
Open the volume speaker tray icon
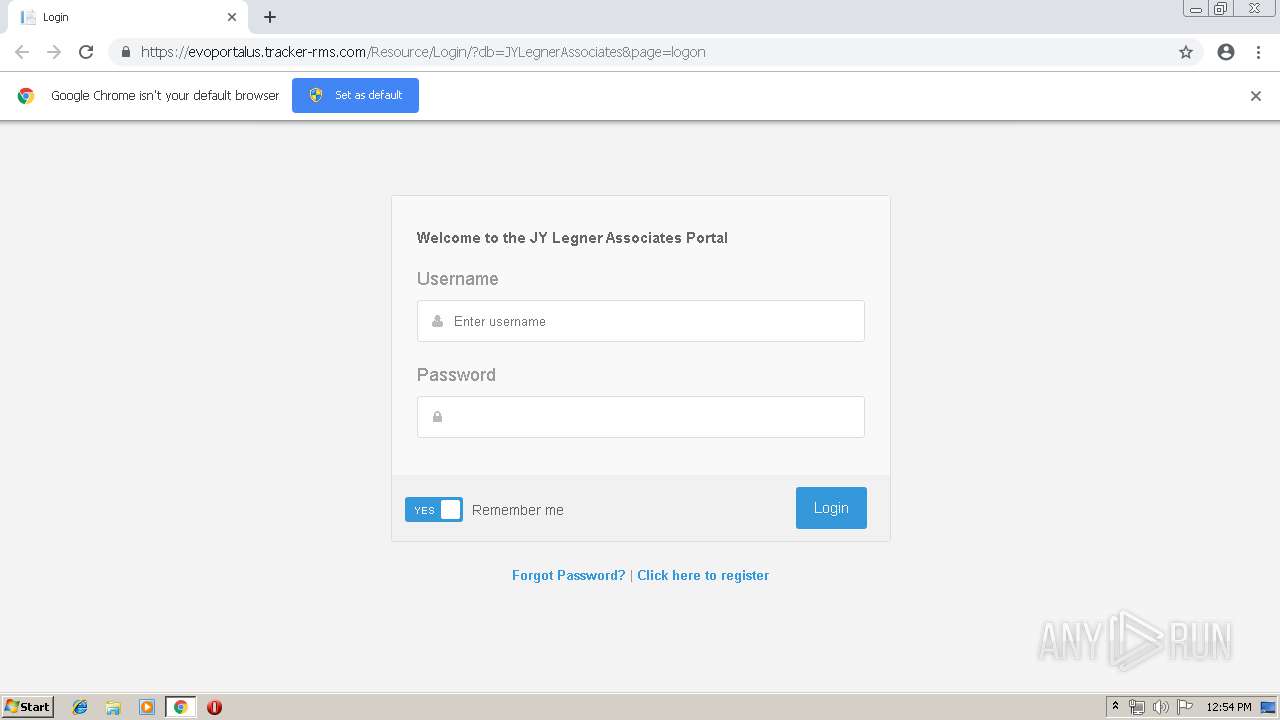coord(1161,707)
